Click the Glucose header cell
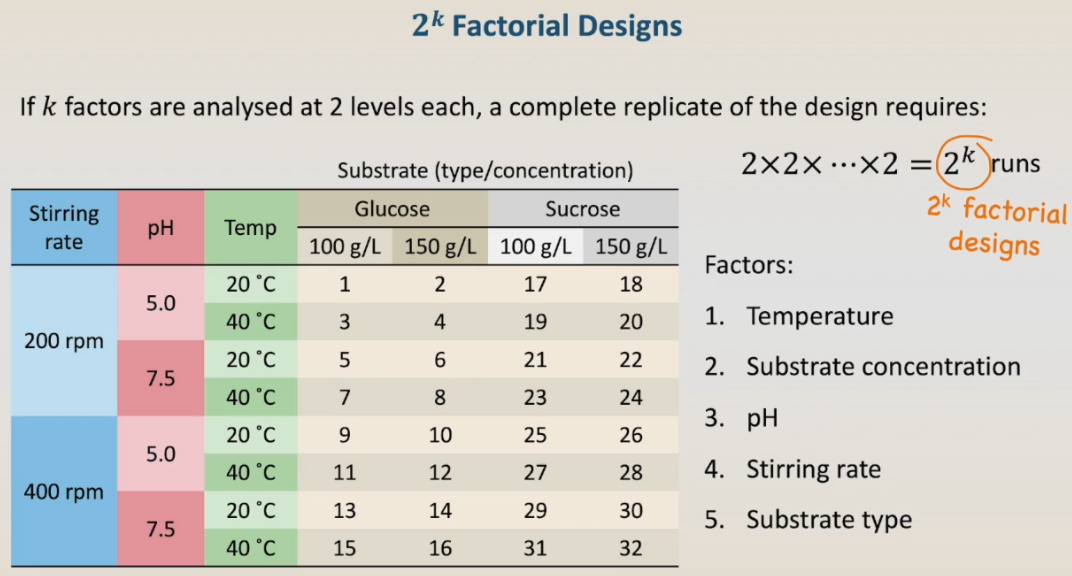 point(392,209)
